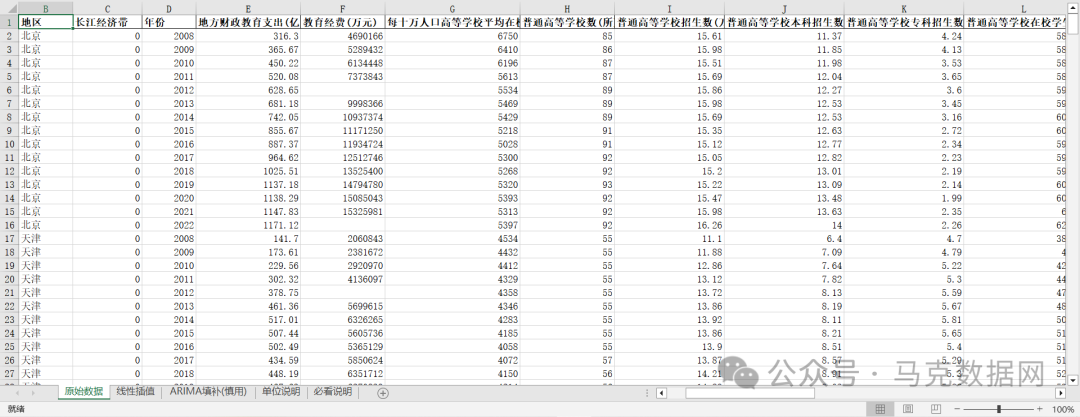Select column F header
The height and width of the screenshot is (417, 1080).
click(x=343, y=8)
